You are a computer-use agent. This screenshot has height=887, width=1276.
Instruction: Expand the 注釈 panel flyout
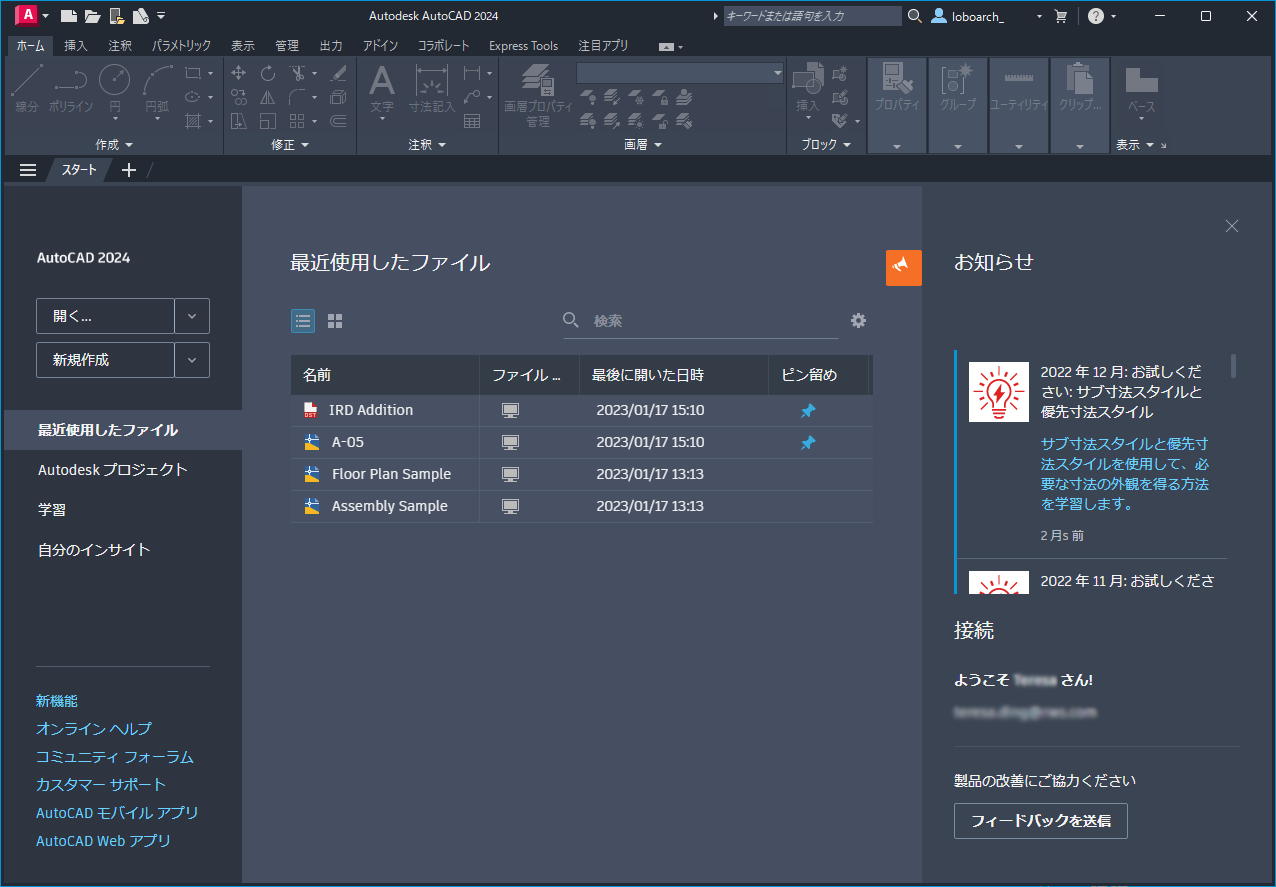click(x=427, y=145)
